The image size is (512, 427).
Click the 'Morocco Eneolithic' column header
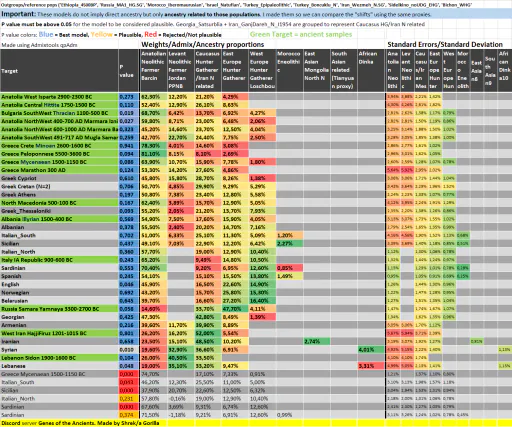(290, 71)
